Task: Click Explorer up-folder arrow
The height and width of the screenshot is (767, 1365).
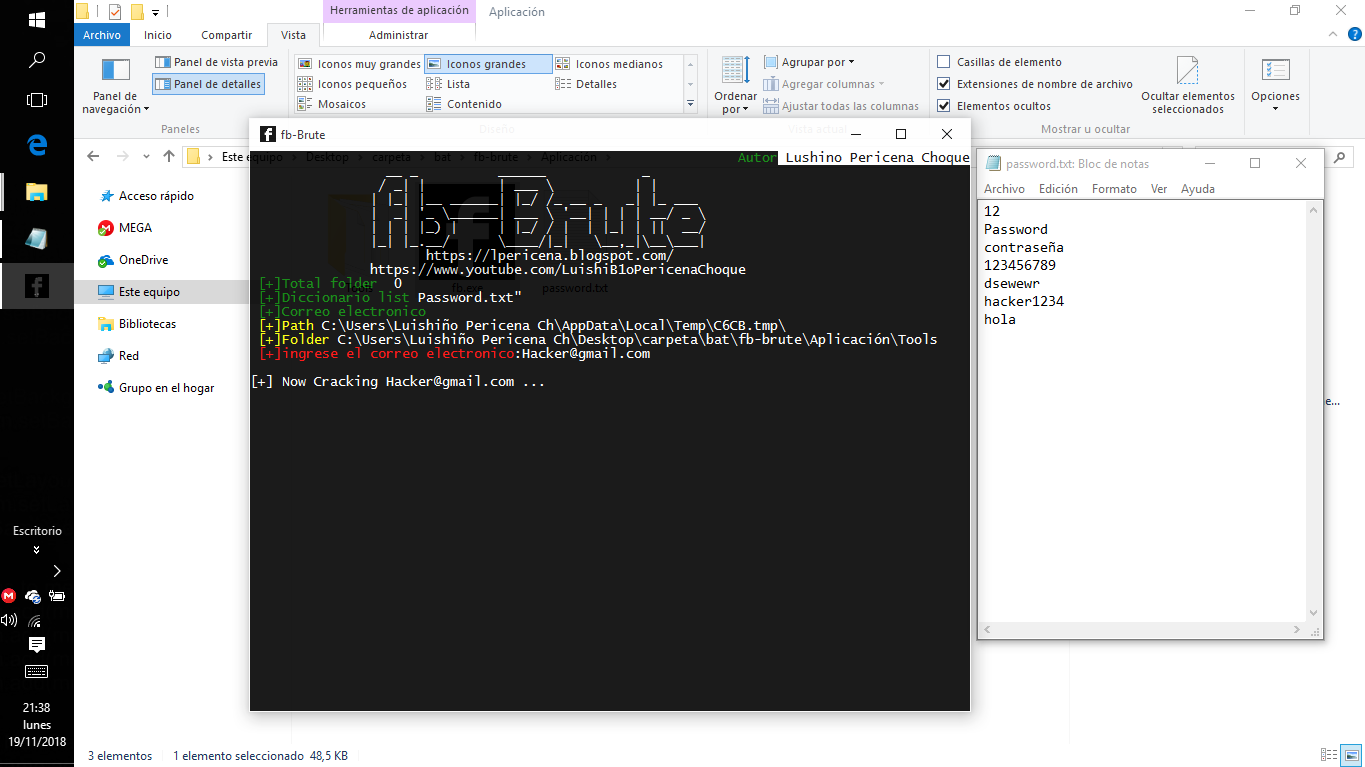Action: click(169, 156)
